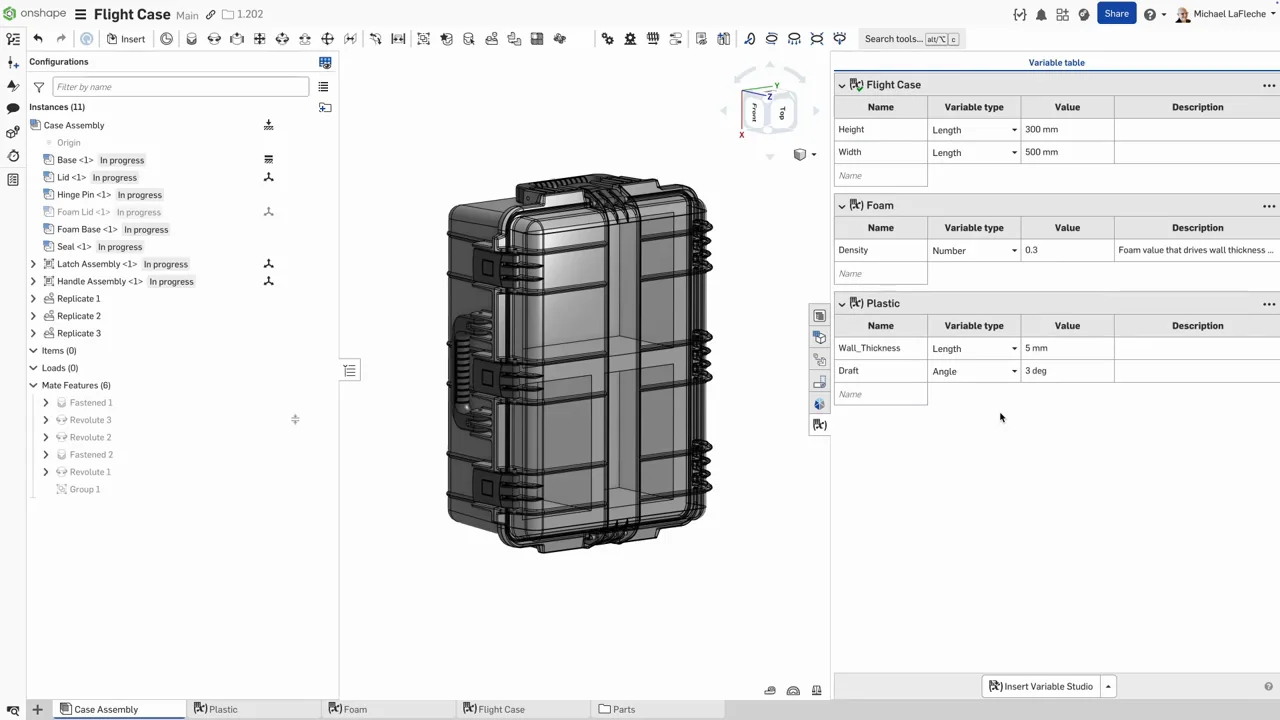Open the notifications bell
Screen dimensions: 1280x720
point(1041,15)
